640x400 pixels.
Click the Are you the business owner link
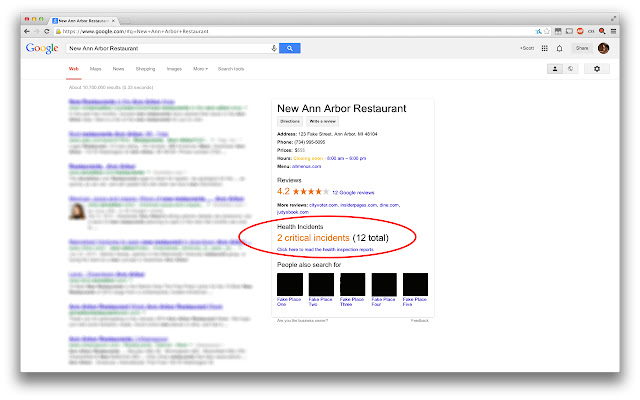[x=302, y=321]
